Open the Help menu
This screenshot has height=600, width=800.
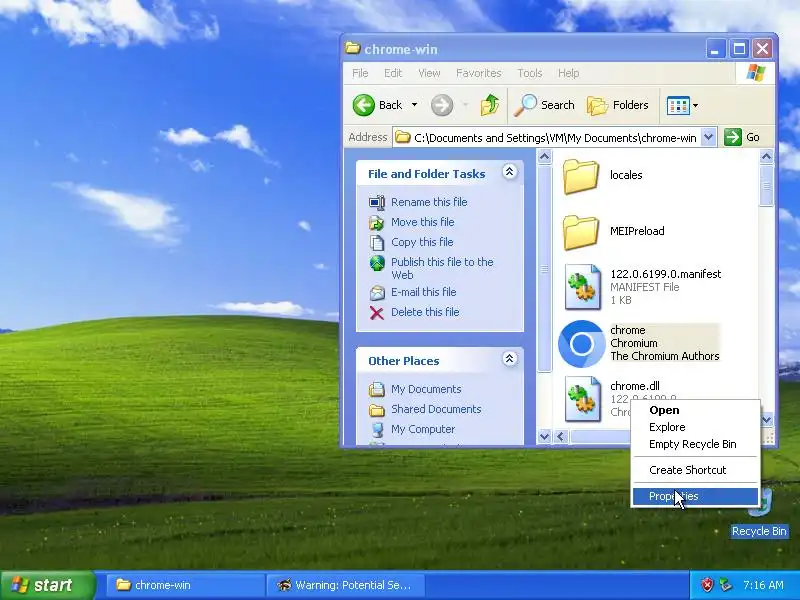[568, 73]
